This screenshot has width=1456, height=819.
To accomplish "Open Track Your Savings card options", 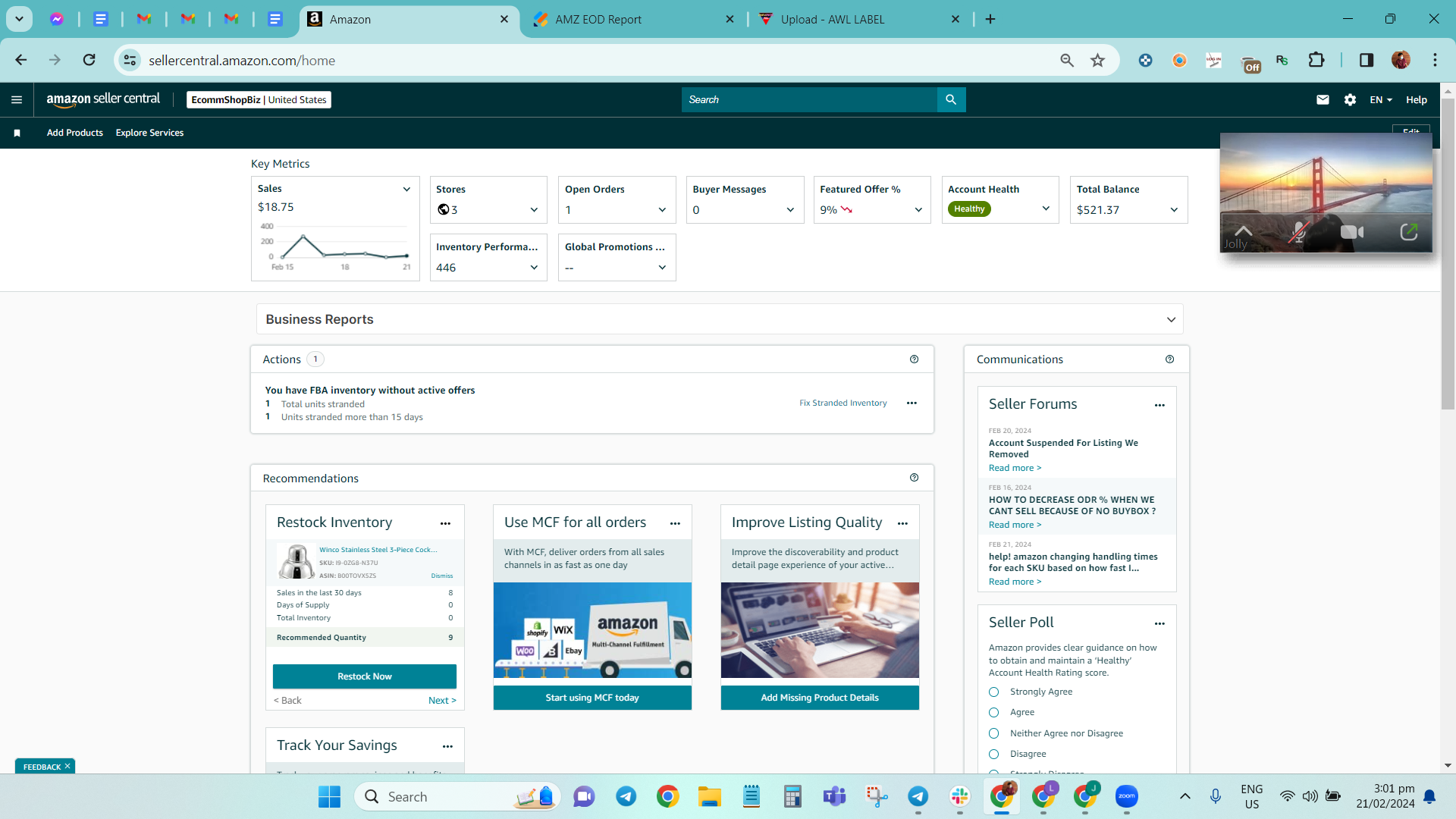I will [447, 746].
